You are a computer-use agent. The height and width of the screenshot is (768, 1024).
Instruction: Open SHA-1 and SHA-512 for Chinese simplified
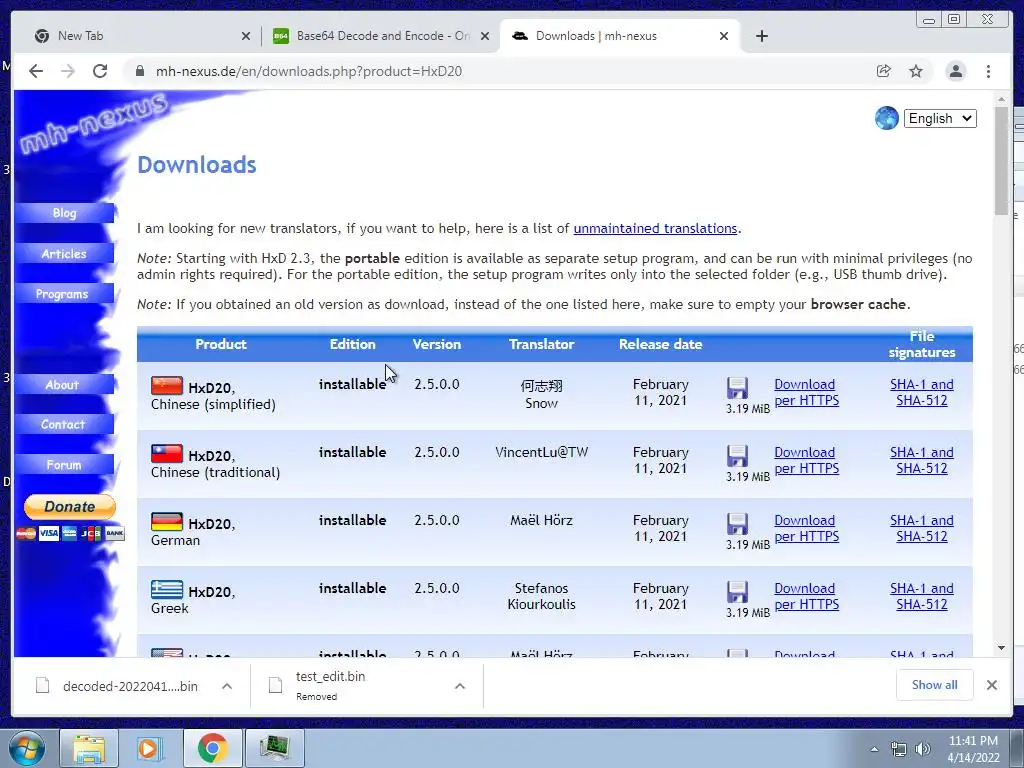pyautogui.click(x=921, y=392)
